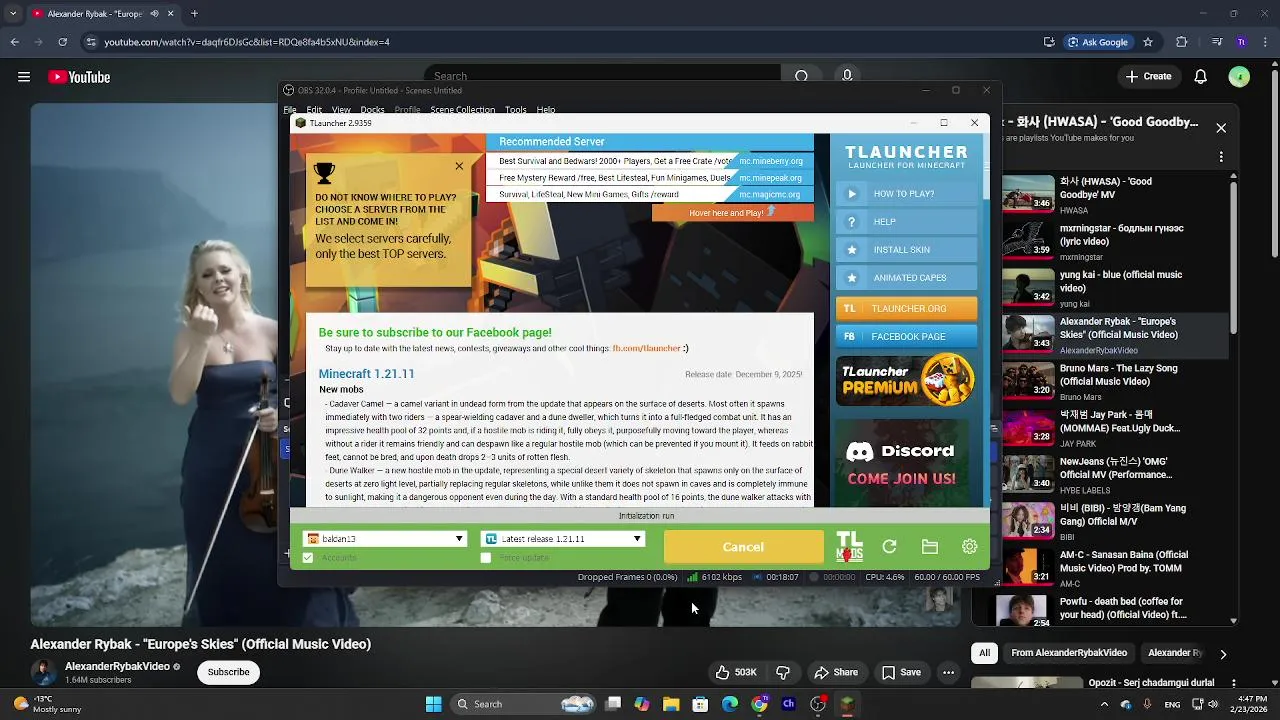Open the File menu in OBS
The image size is (1280, 720).
click(290, 110)
